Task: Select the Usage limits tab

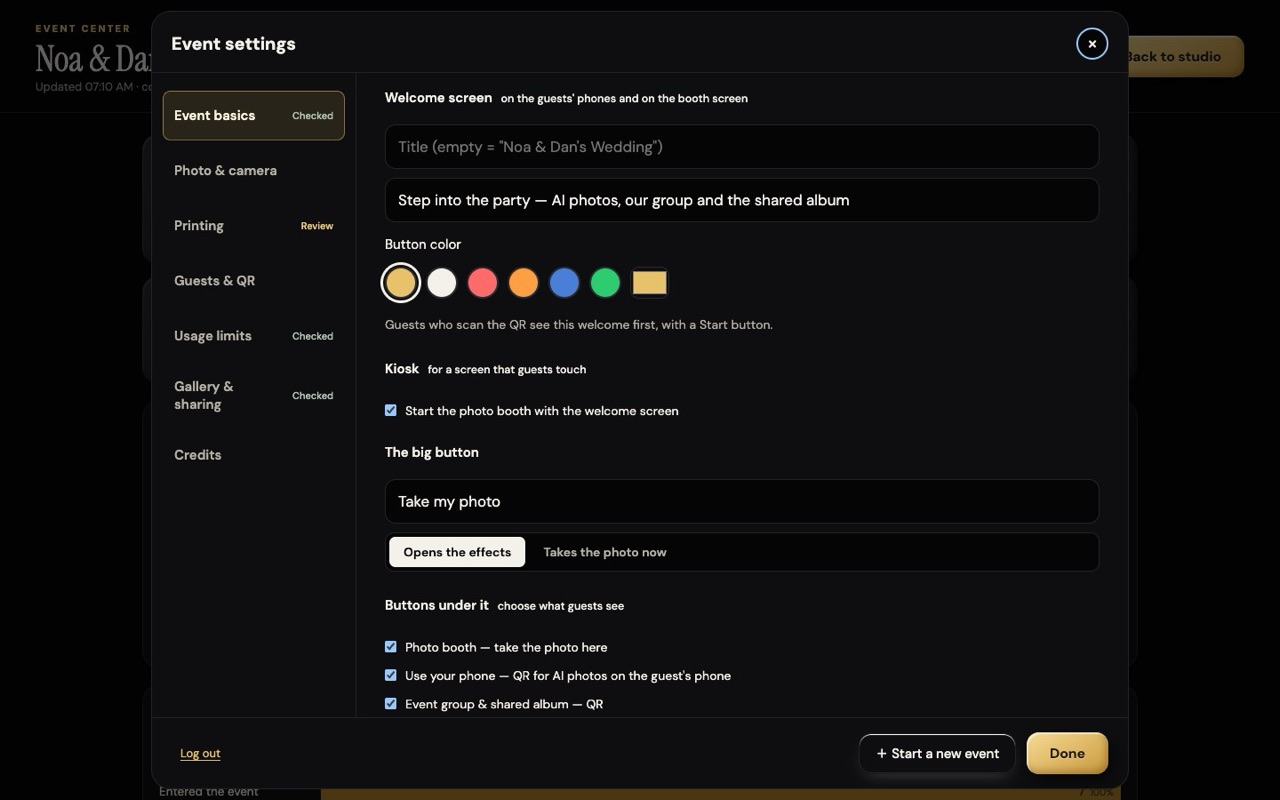Action: [254, 336]
